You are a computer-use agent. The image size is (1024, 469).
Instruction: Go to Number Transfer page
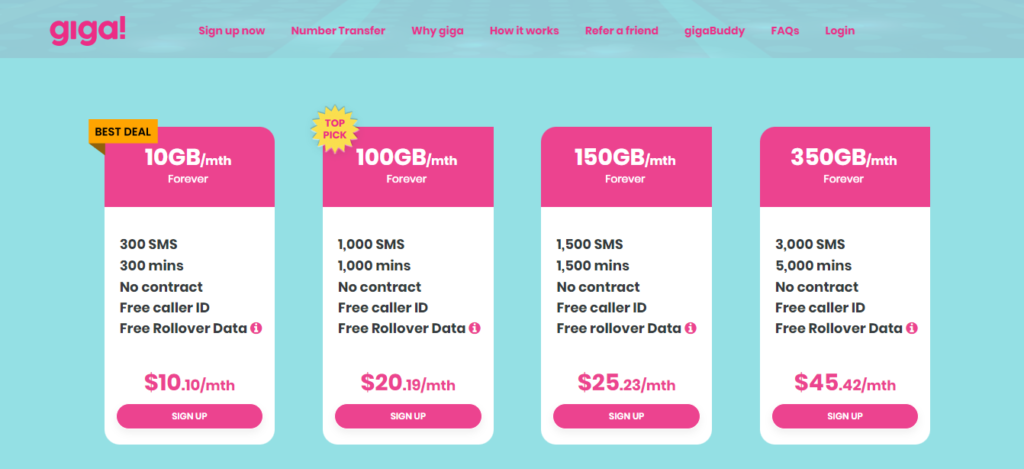point(338,31)
